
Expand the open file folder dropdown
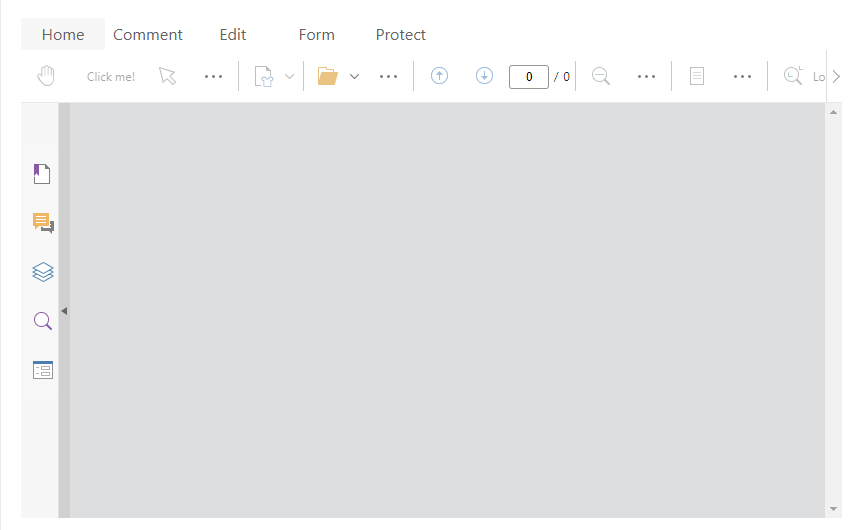click(354, 76)
